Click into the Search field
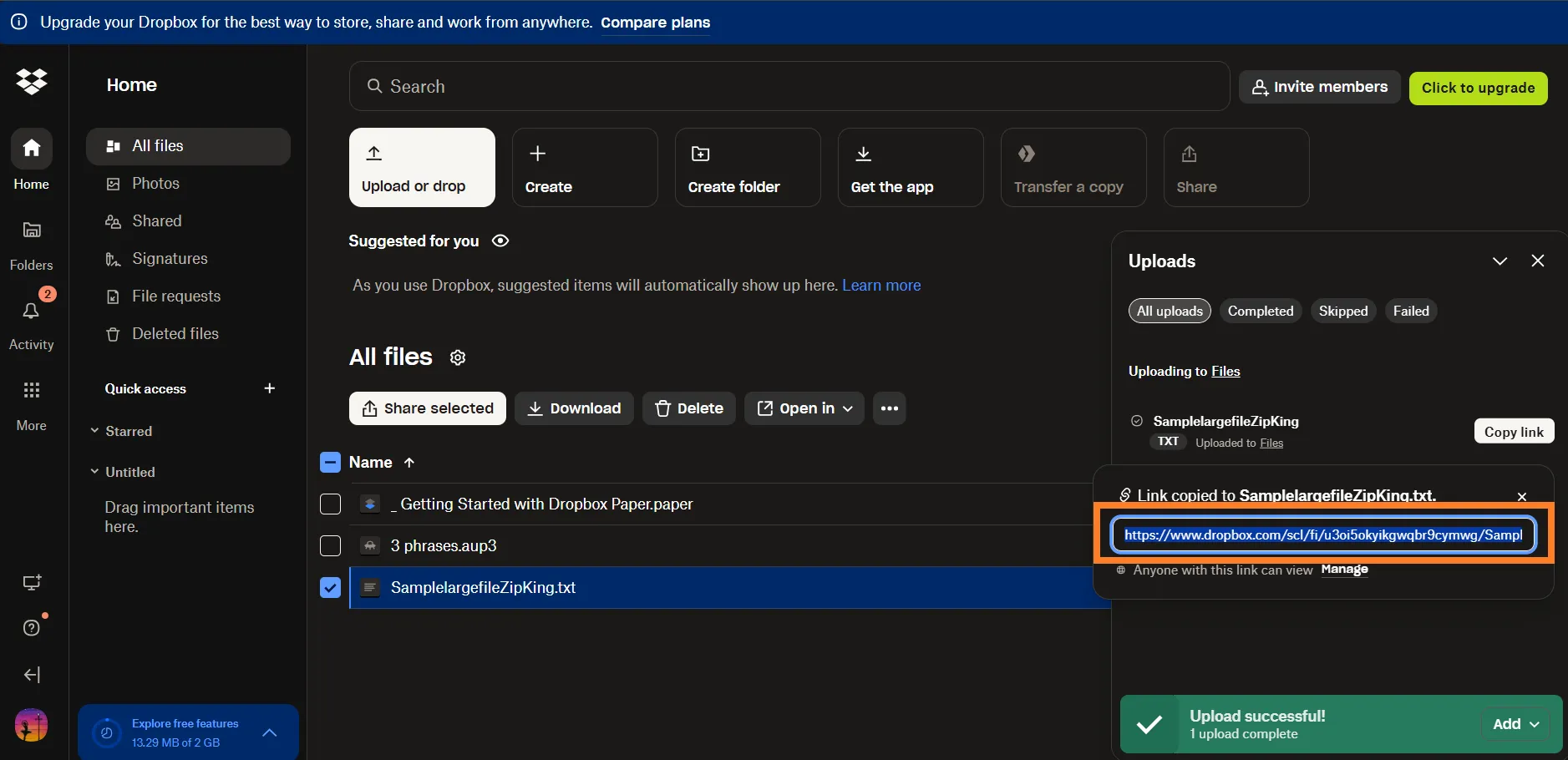This screenshot has height=760, width=1568. click(789, 86)
